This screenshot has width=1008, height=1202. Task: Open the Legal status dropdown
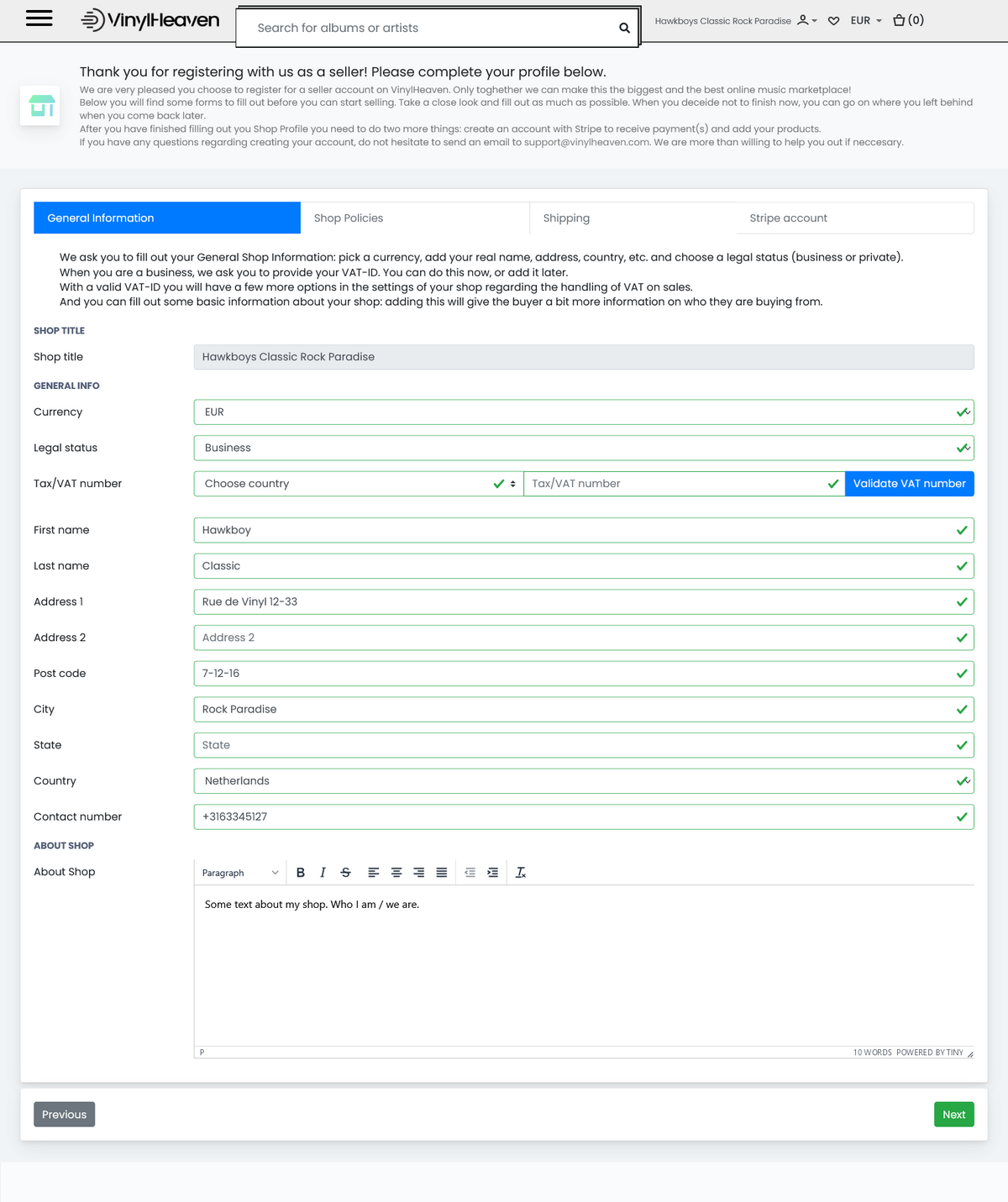click(x=583, y=449)
